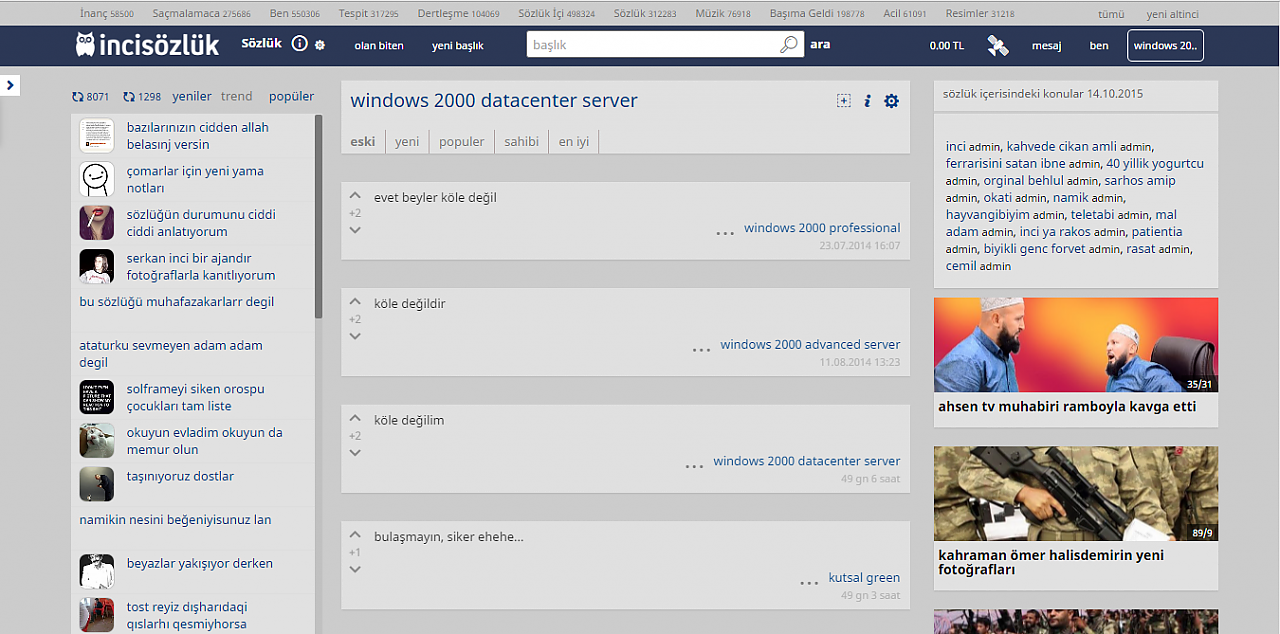Open 'kahvede cikan amli' admin topic
Screen dimensions: 1280x634
[x=1061, y=146]
